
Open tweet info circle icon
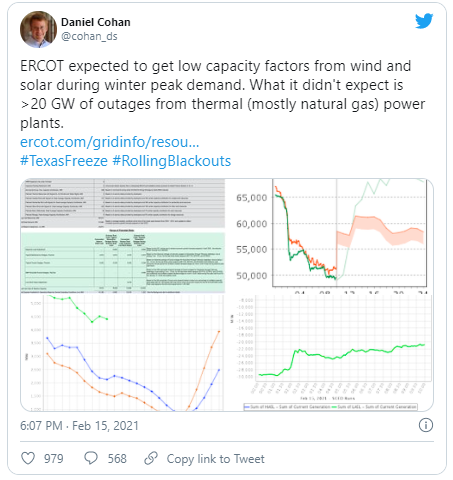pyautogui.click(x=426, y=425)
